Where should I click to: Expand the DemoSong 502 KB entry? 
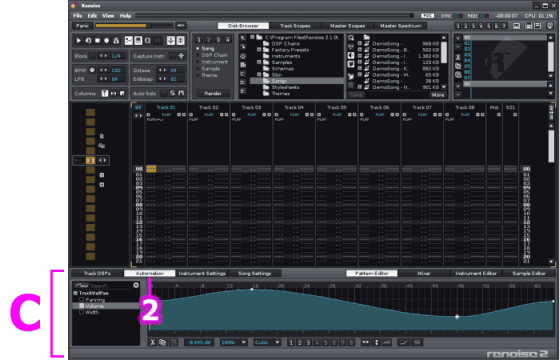coord(360,50)
